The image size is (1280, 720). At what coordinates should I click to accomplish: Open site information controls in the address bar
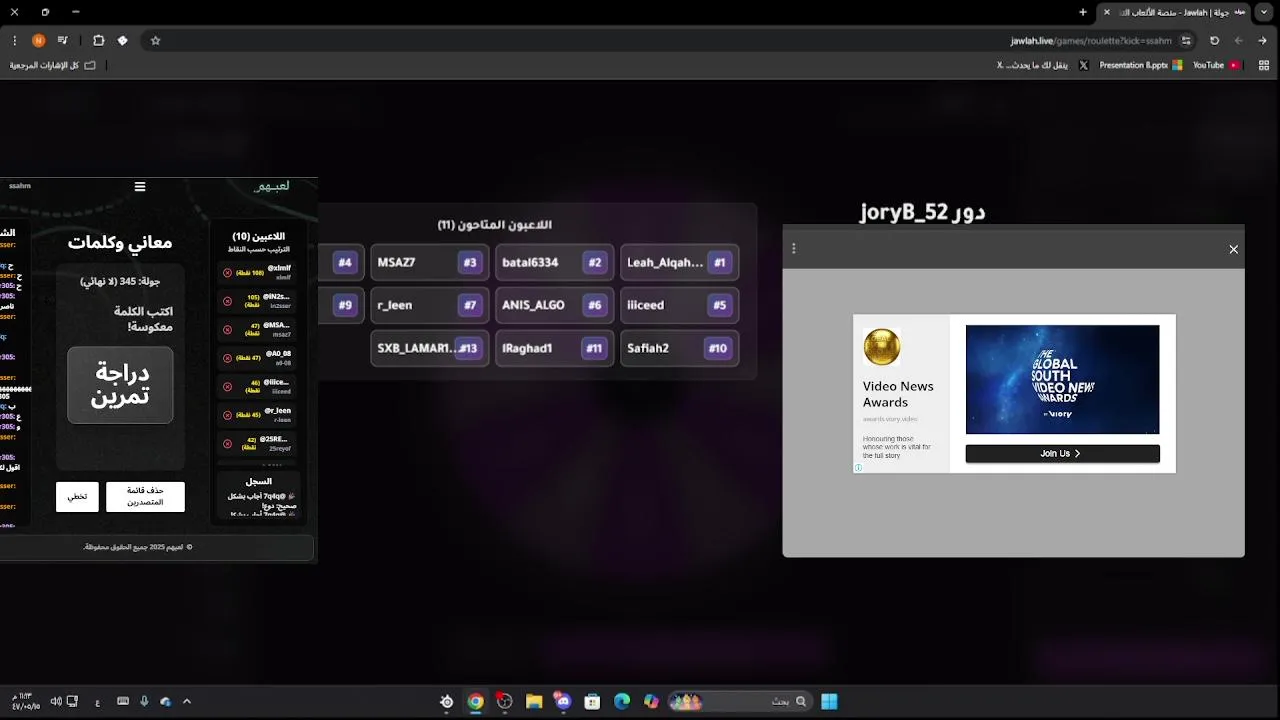tap(1186, 41)
